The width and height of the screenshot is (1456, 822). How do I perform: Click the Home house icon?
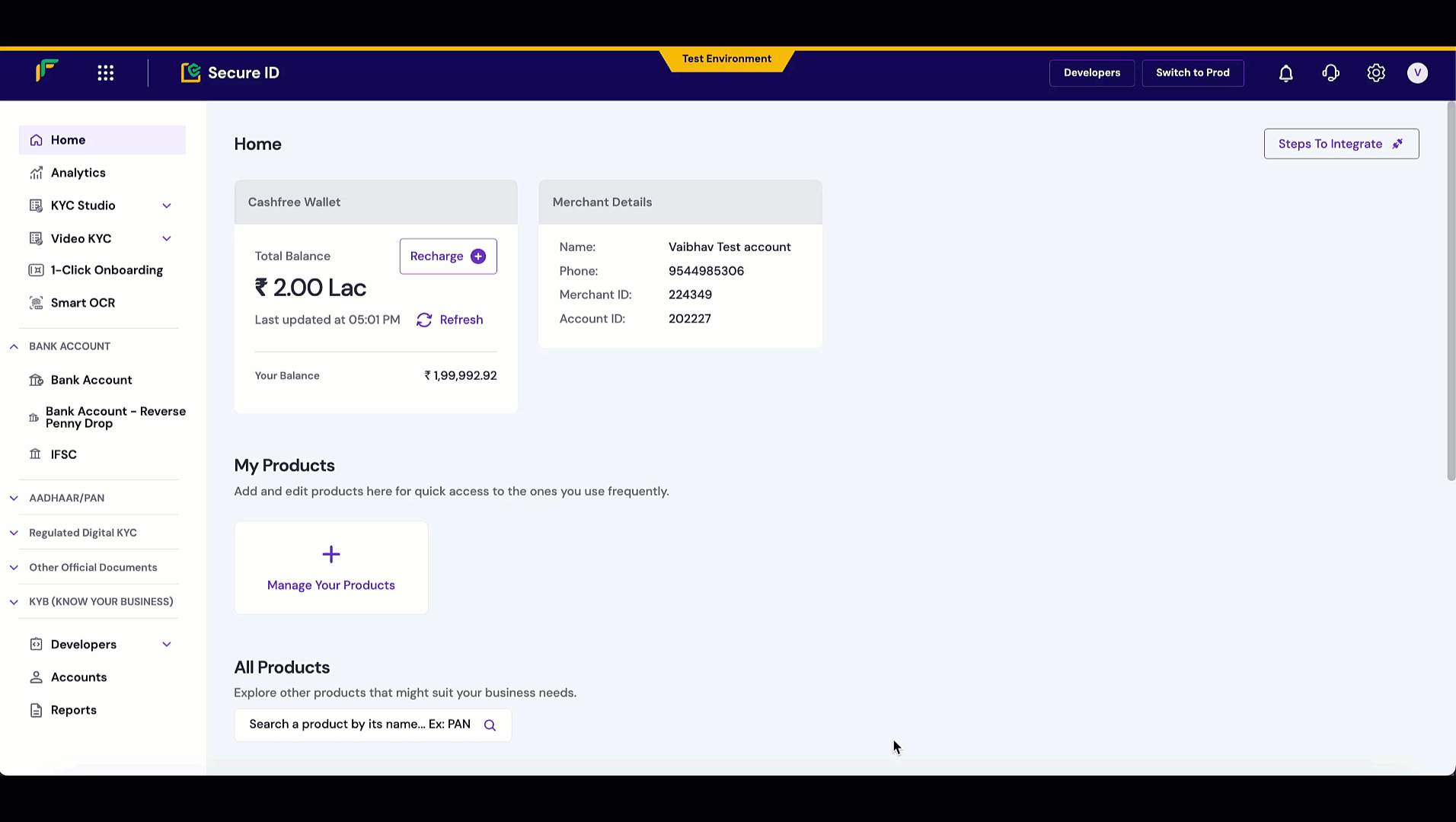pos(36,140)
